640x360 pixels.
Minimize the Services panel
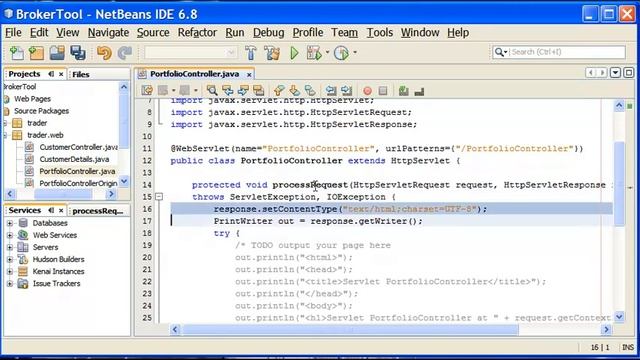[51, 210]
